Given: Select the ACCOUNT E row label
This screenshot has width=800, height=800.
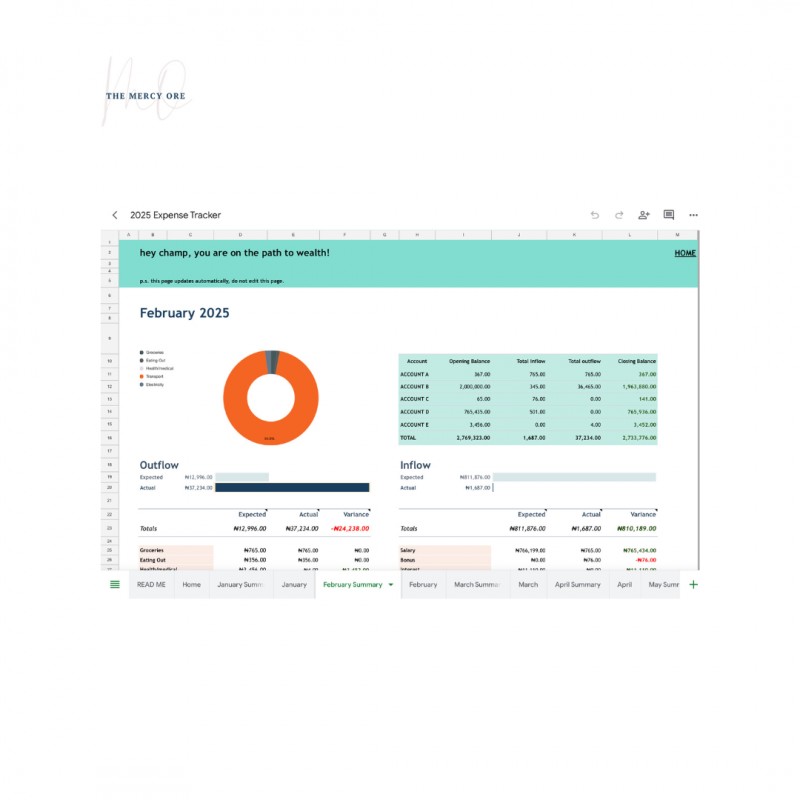Looking at the screenshot, I should 414,424.
